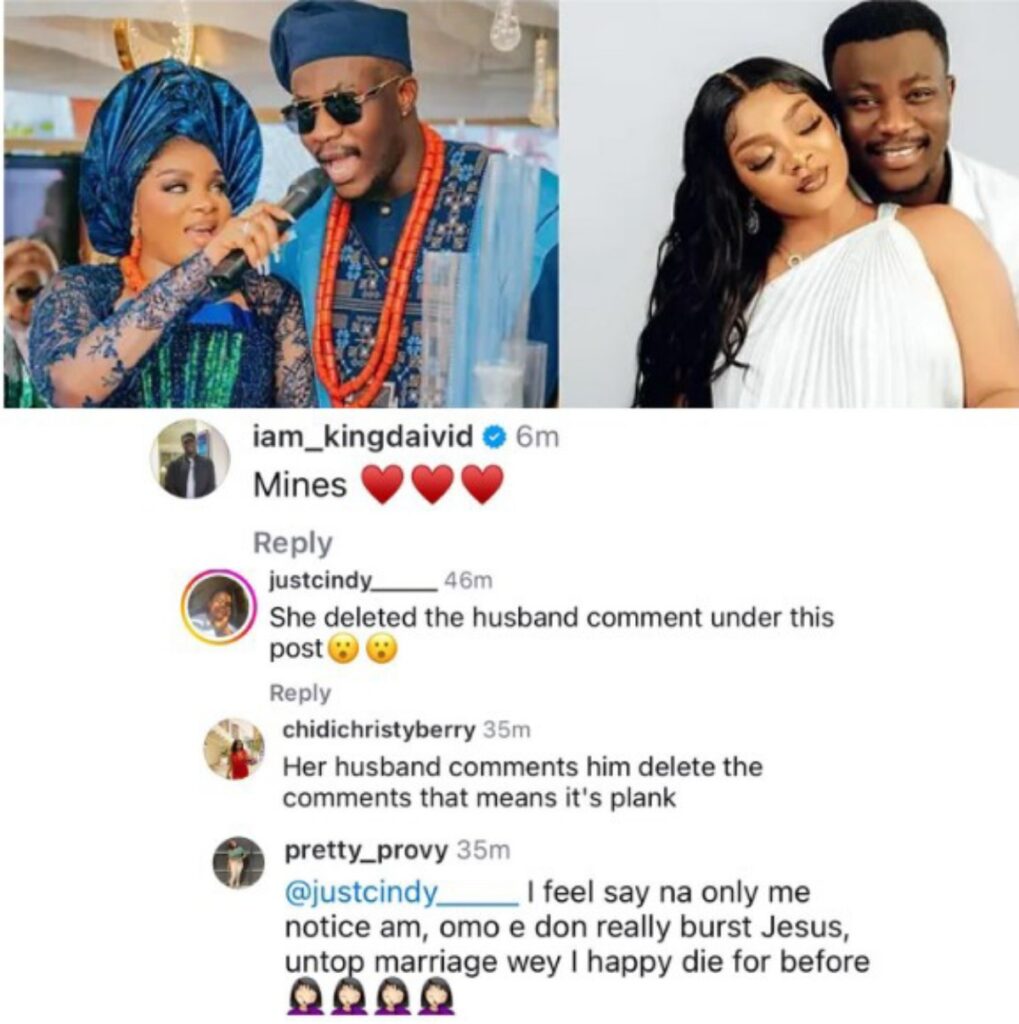The height and width of the screenshot is (1024, 1019).
Task: Follow the @justcindy mention link
Action: (401, 889)
